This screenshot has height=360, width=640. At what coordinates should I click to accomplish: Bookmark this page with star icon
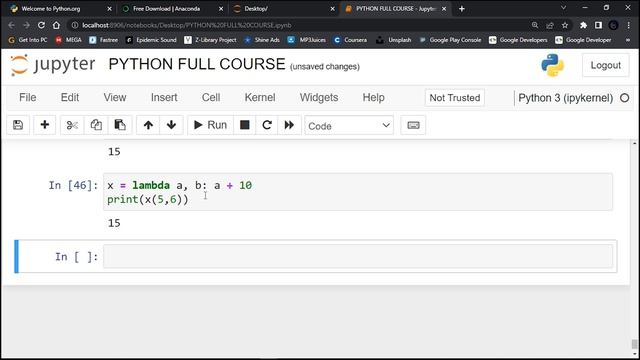click(x=565, y=25)
